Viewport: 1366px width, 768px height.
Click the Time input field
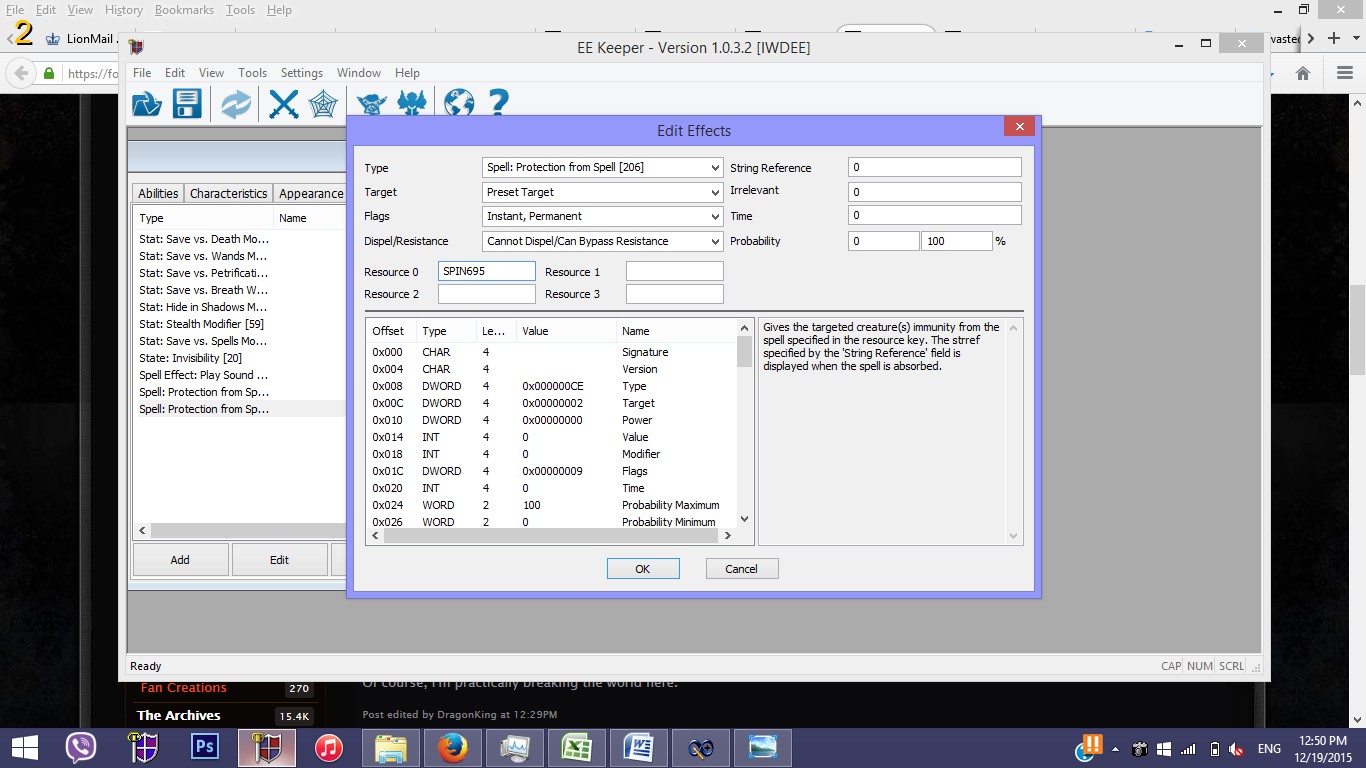[x=935, y=215]
